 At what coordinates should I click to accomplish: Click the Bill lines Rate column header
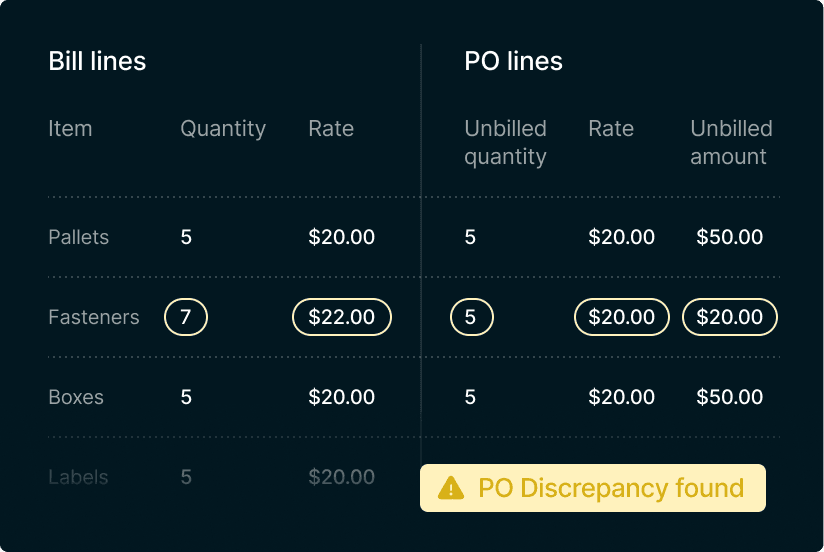click(x=331, y=129)
